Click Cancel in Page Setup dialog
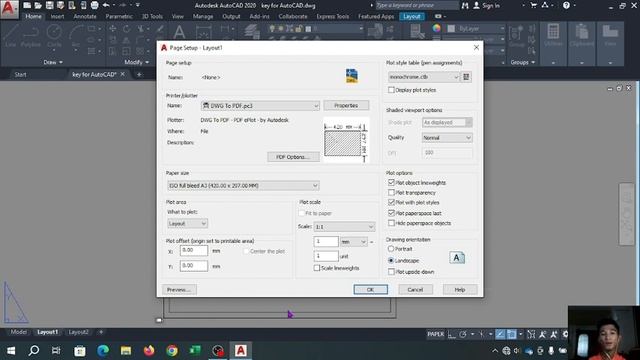 pyautogui.click(x=415, y=289)
